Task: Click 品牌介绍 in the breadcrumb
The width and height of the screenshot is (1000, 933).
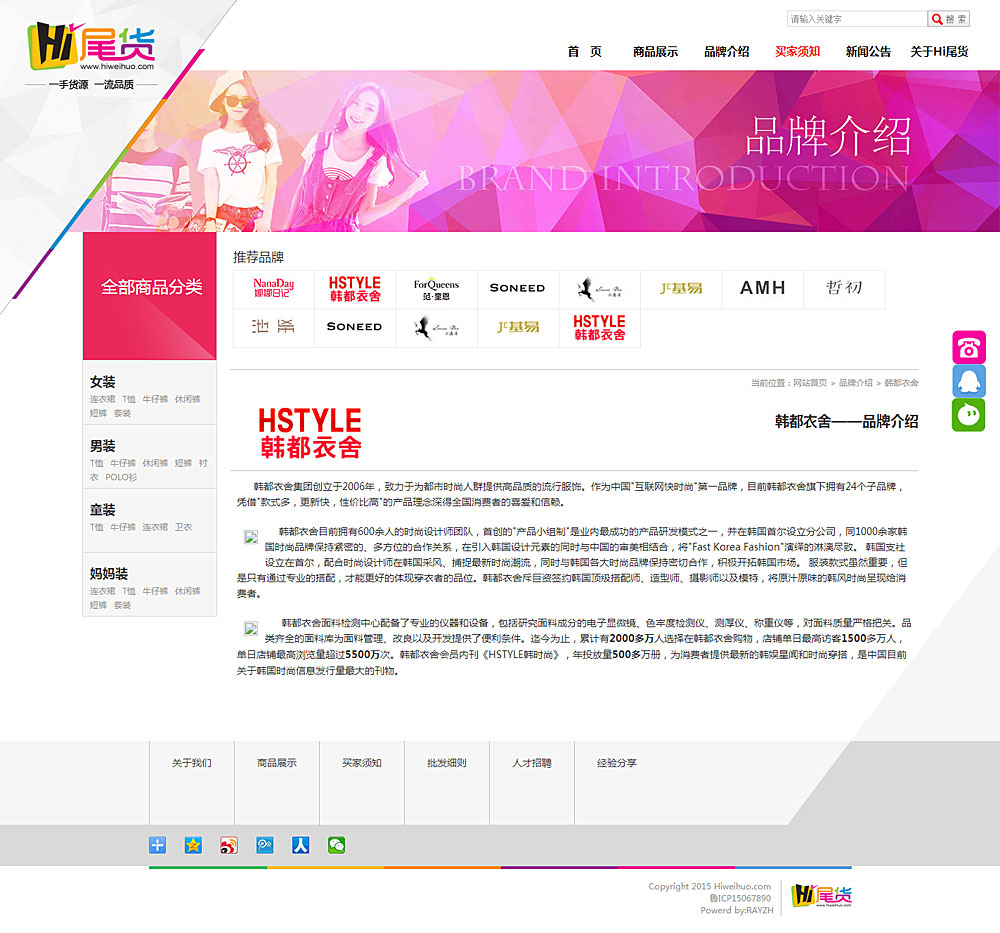Action: [855, 383]
